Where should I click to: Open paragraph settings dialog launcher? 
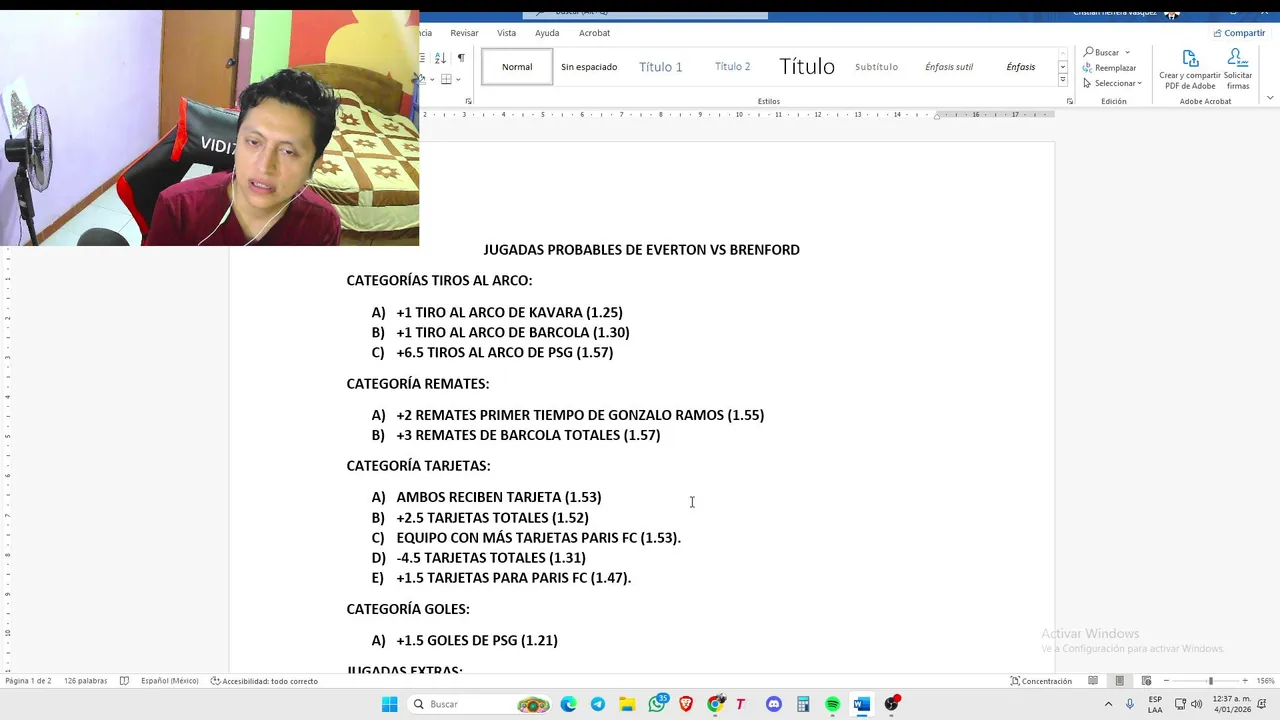pos(469,101)
